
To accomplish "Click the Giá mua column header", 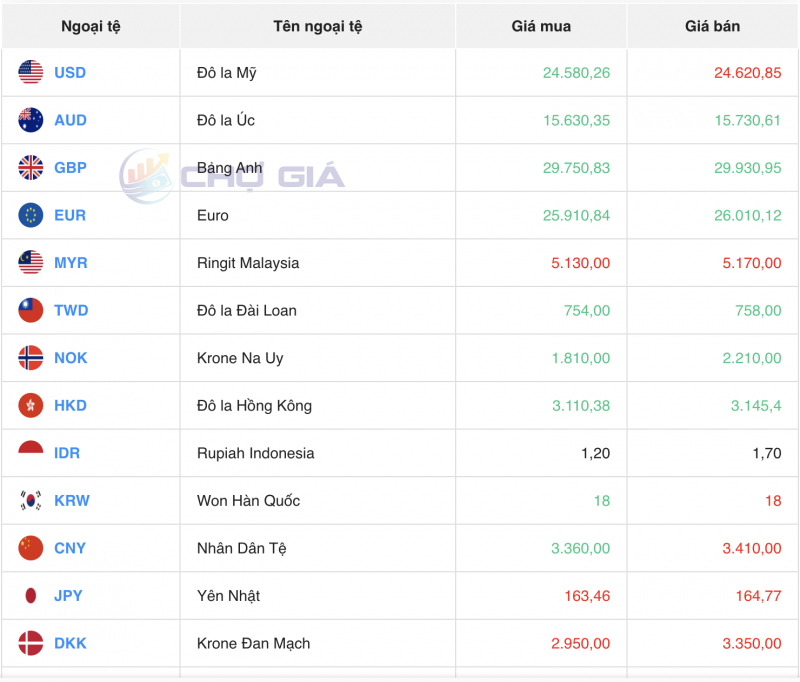I will 540,26.
